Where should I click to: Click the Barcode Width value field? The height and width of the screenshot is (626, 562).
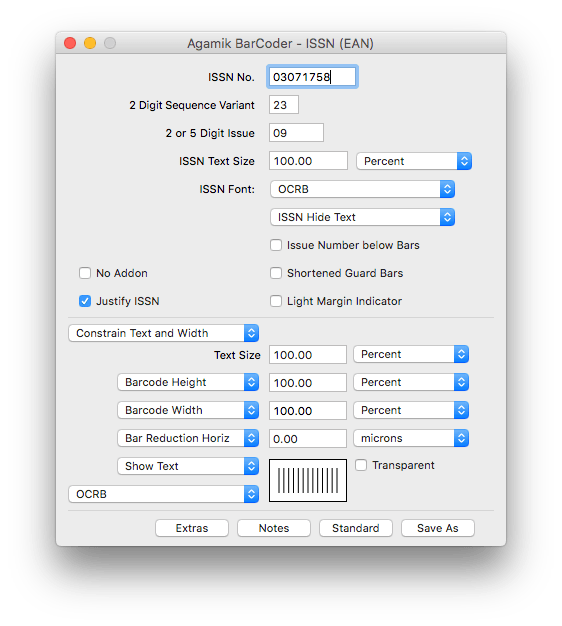308,411
